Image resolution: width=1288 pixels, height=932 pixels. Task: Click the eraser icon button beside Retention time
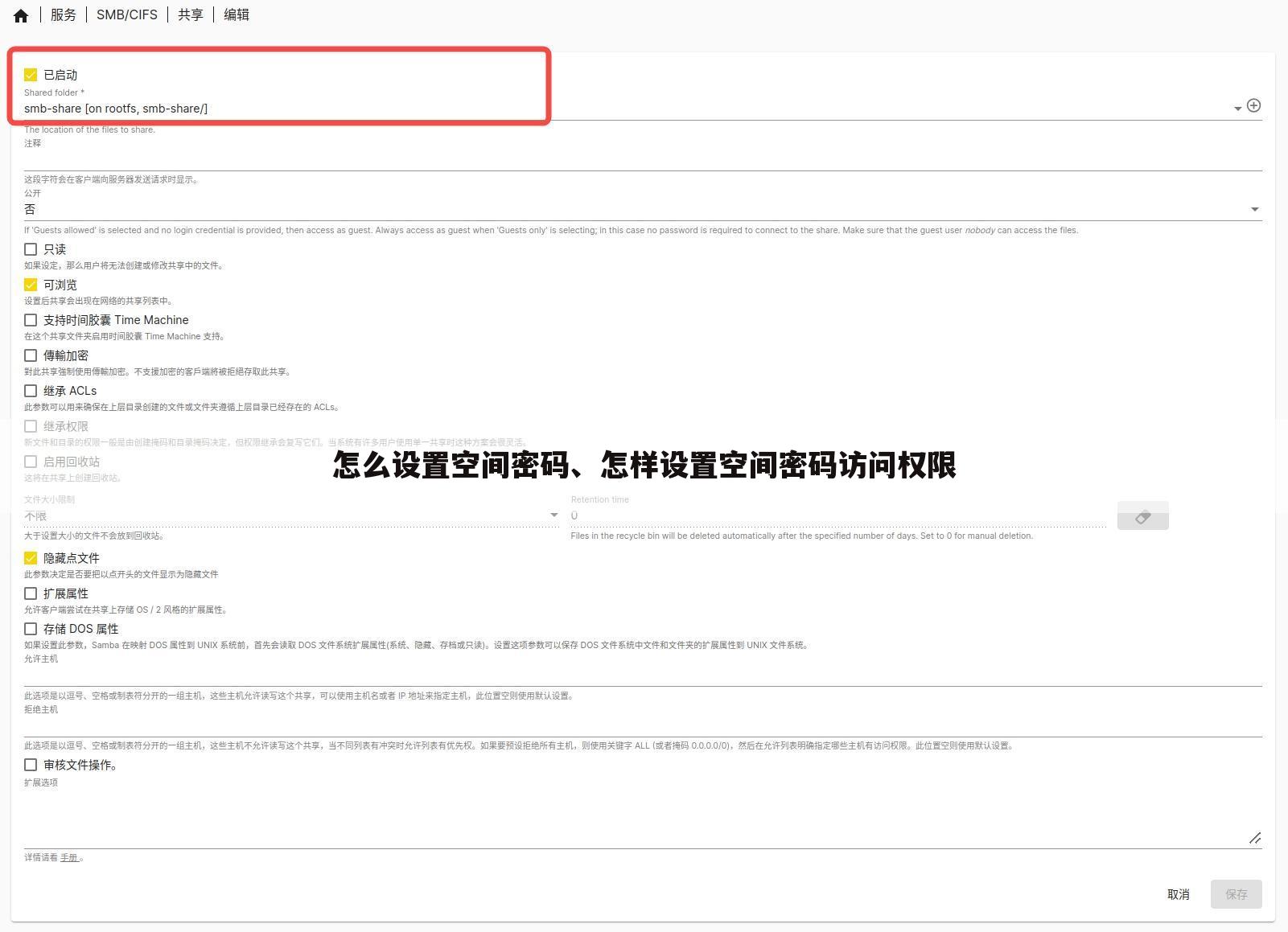pos(1142,516)
